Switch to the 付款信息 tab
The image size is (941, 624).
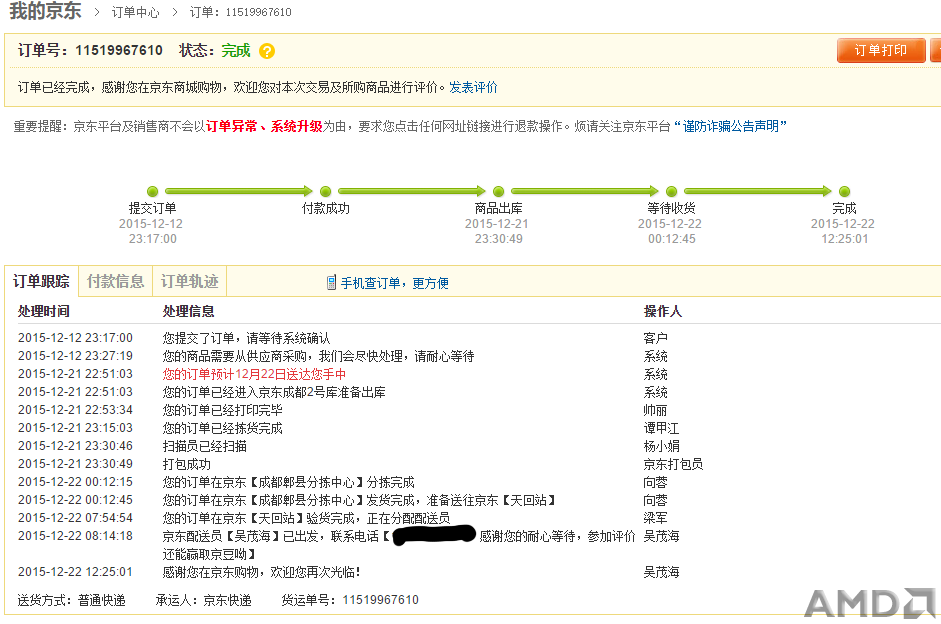[115, 281]
